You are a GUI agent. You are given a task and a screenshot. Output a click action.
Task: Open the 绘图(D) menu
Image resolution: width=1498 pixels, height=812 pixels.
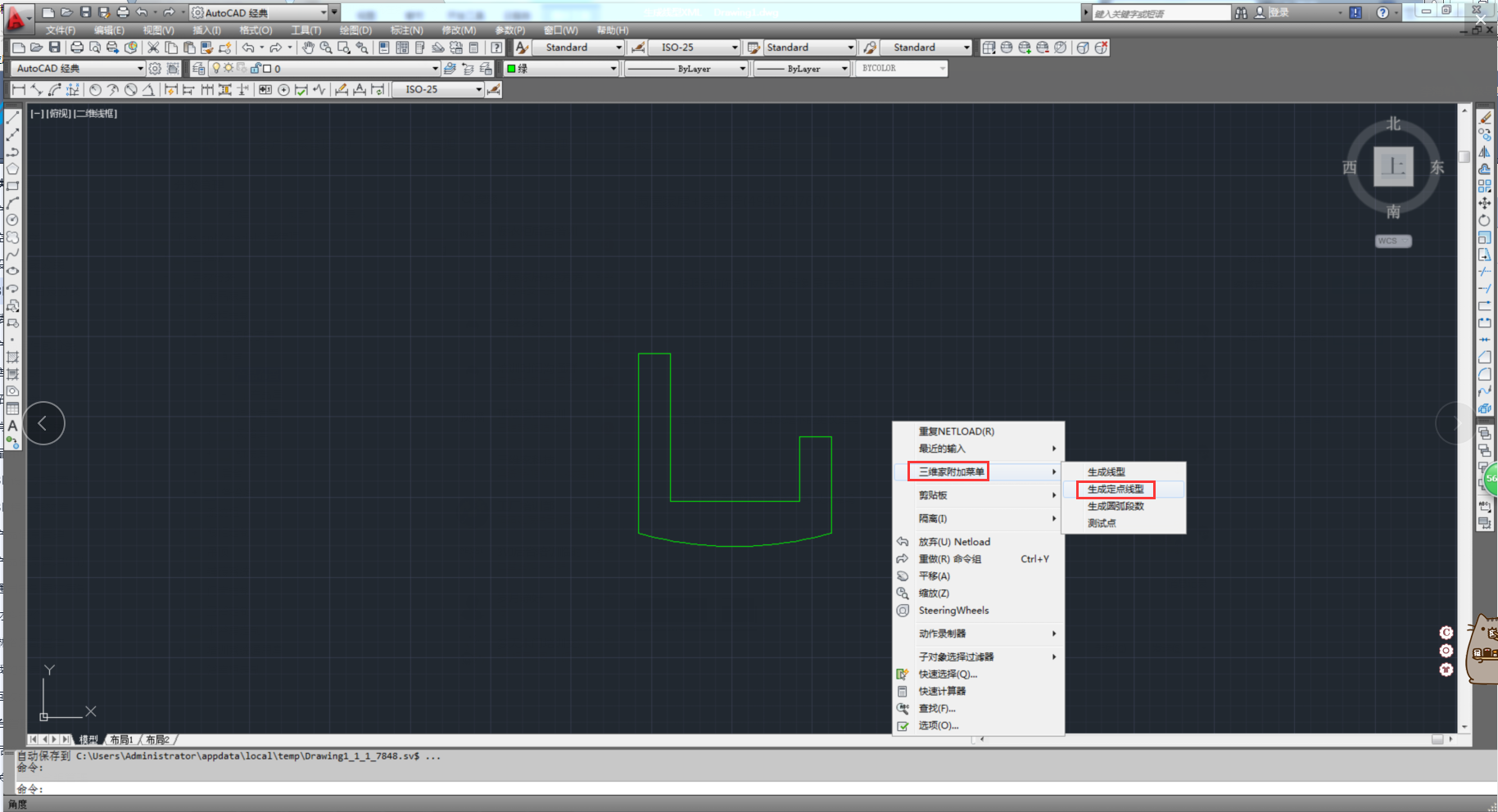355,30
